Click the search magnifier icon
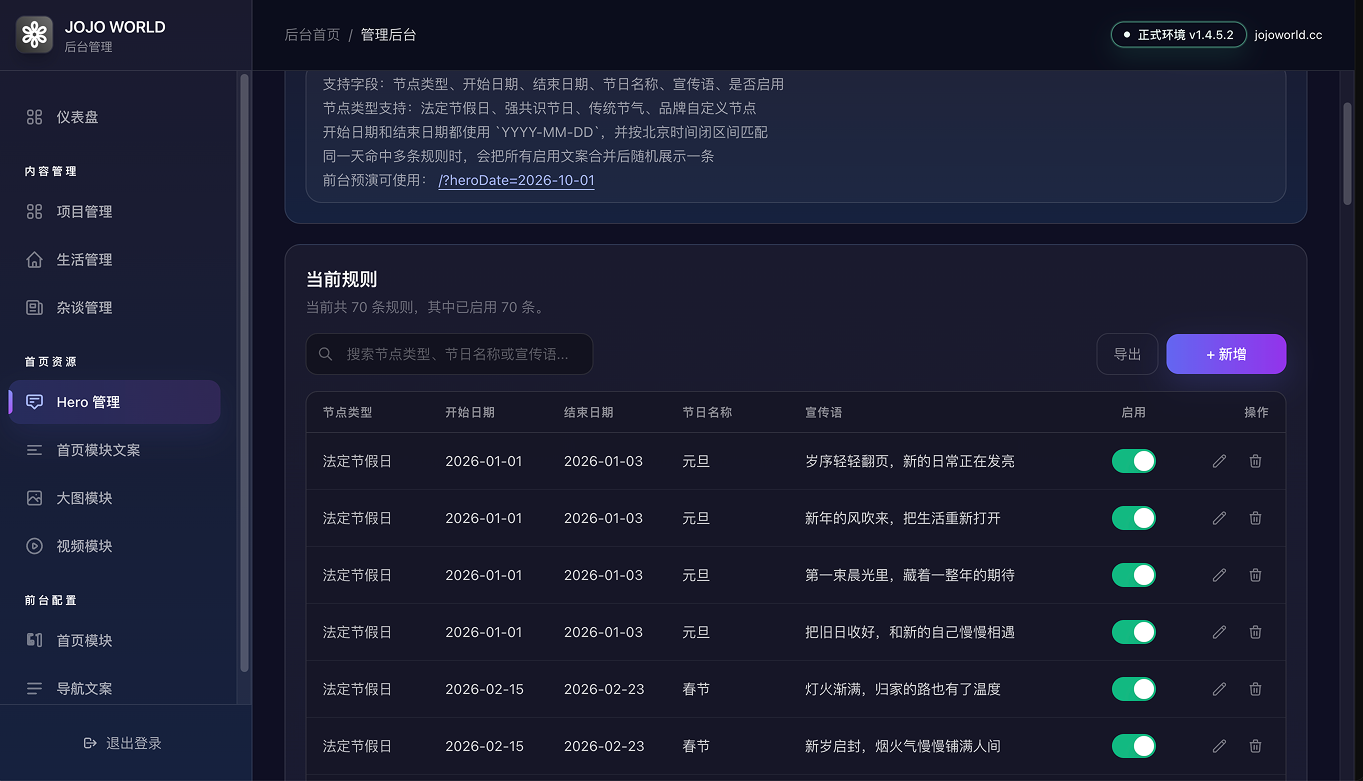 tap(326, 354)
